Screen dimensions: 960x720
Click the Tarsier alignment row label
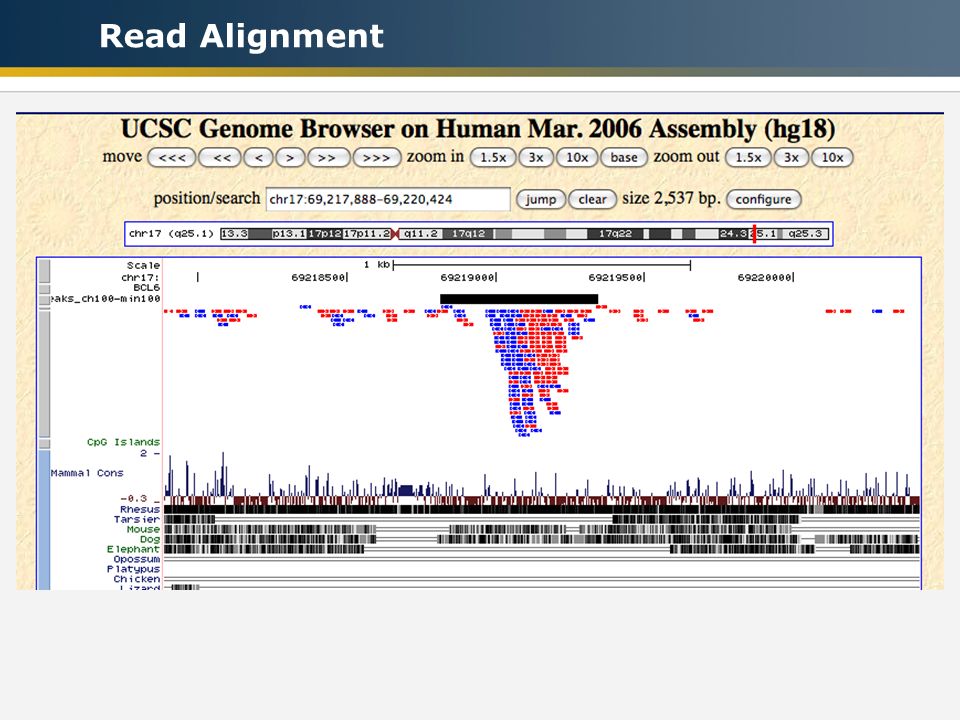click(137, 519)
